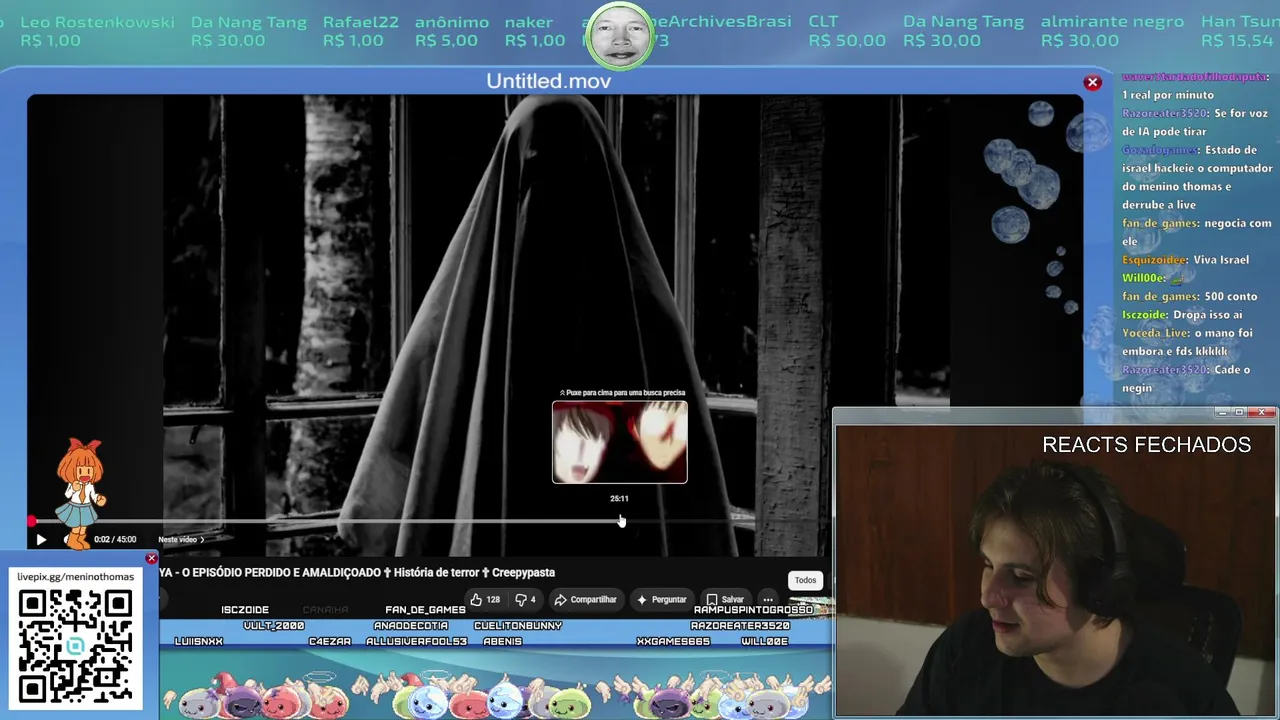The height and width of the screenshot is (720, 1280).
Task: Click the creepypasta video title text
Action: tap(357, 573)
